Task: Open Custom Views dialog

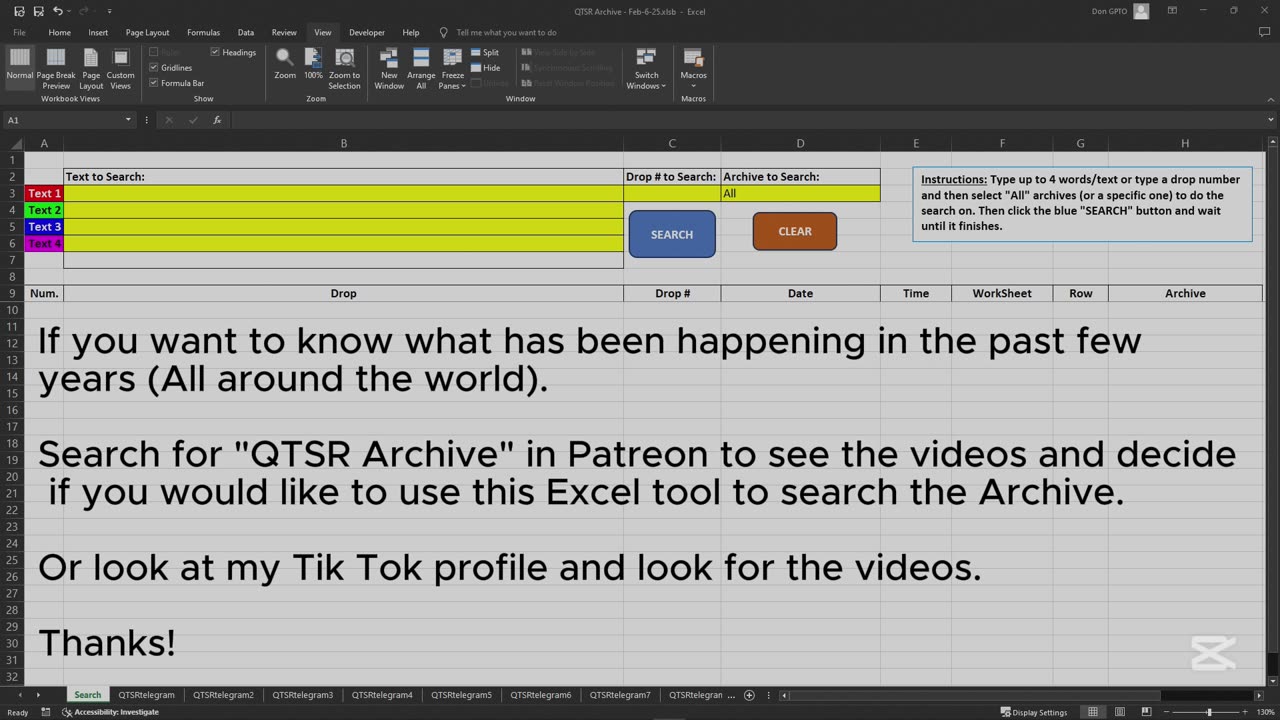Action: 120,68
